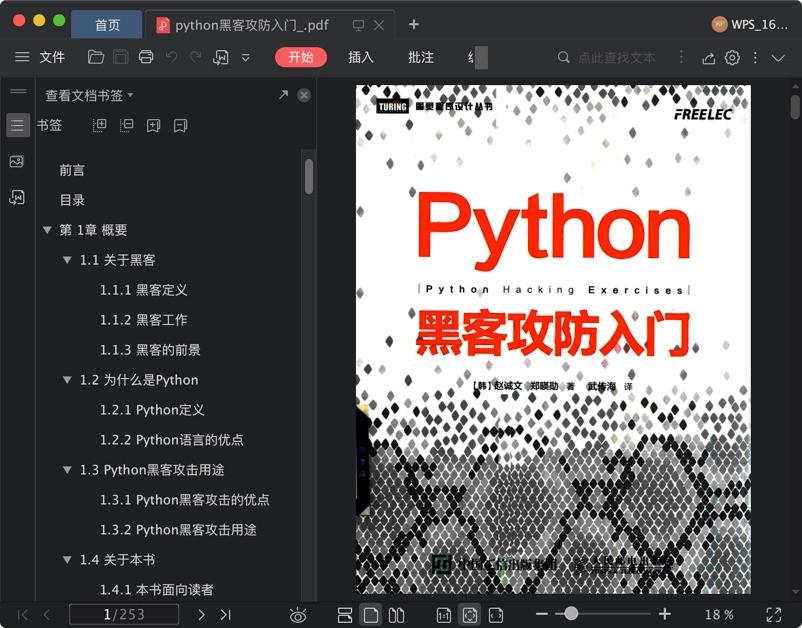Click the document vertical scrollbar
Screen dimensions: 802x628
[795, 106]
